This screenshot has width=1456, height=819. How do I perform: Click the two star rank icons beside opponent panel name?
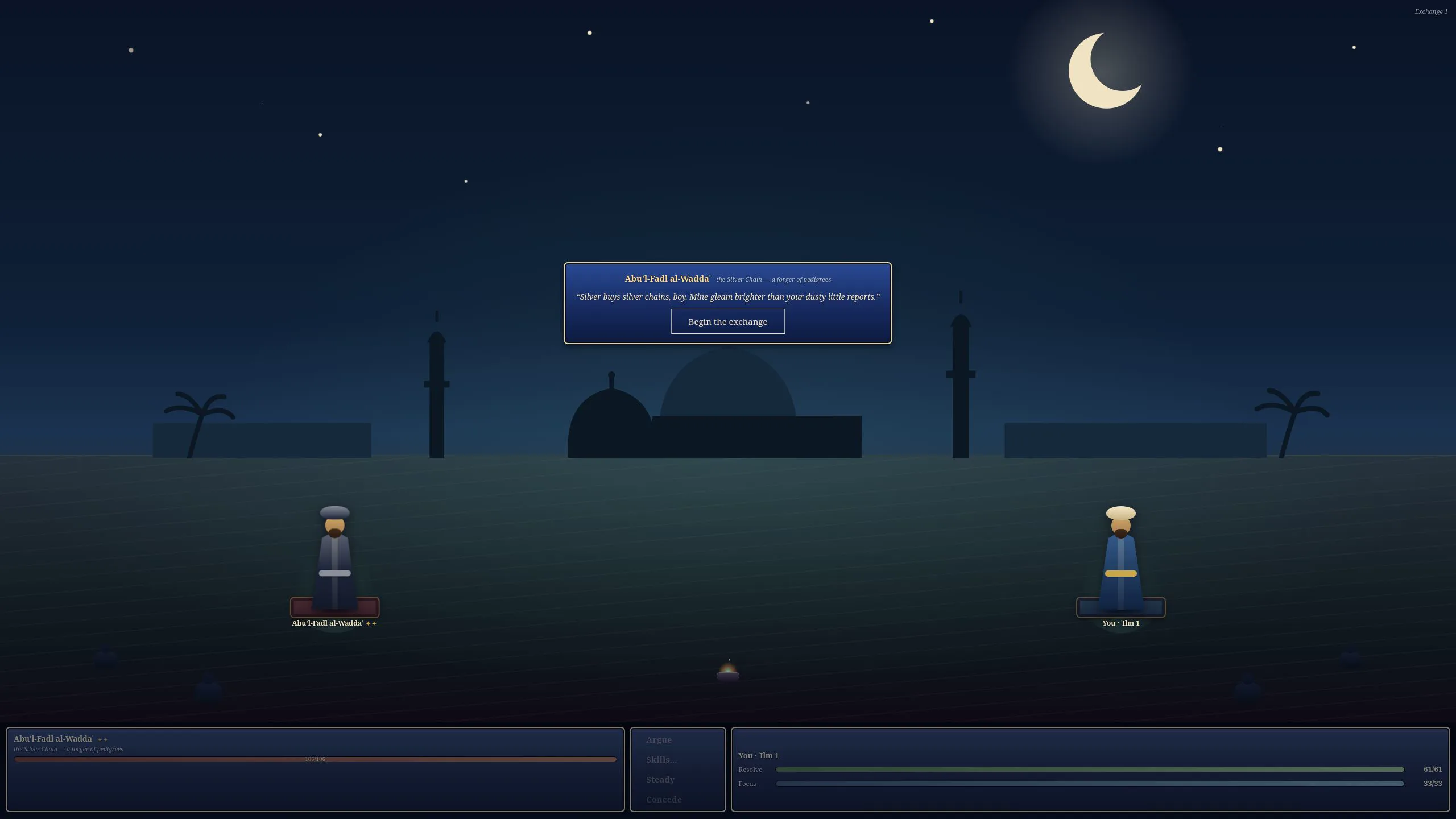(103, 739)
